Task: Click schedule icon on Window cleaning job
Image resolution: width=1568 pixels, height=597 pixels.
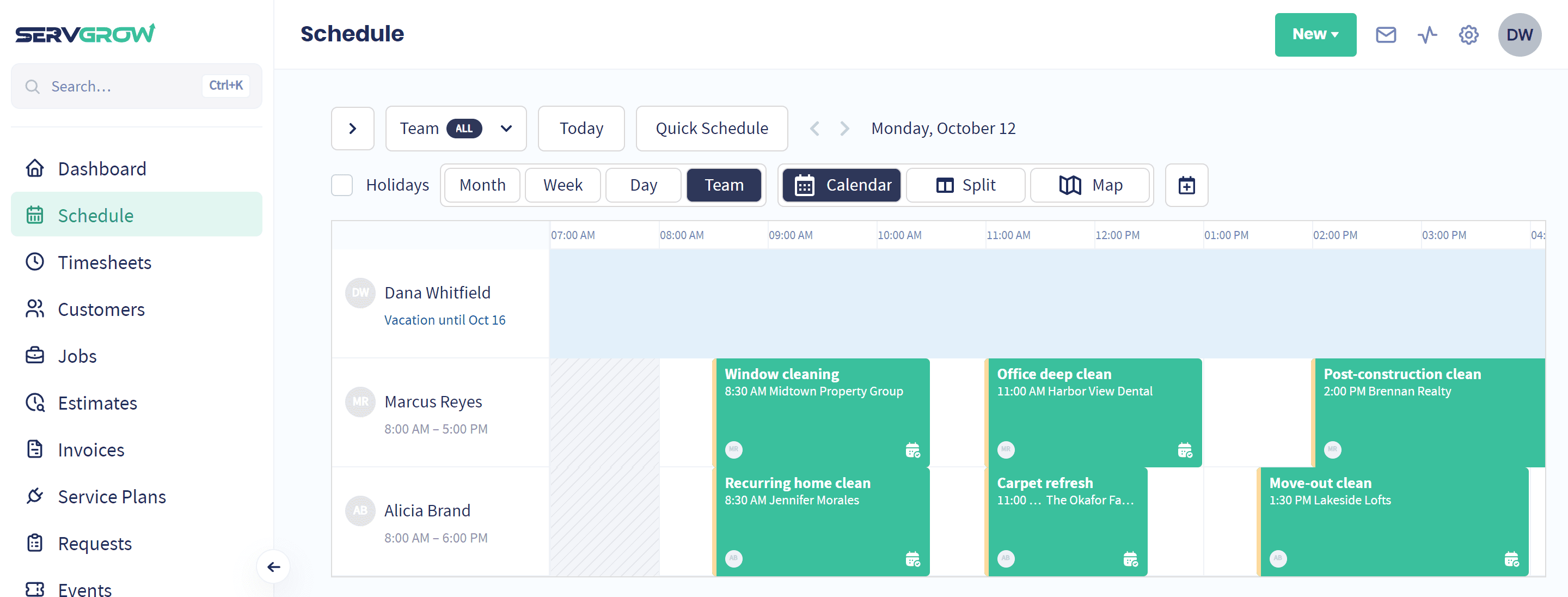Action: coord(912,450)
